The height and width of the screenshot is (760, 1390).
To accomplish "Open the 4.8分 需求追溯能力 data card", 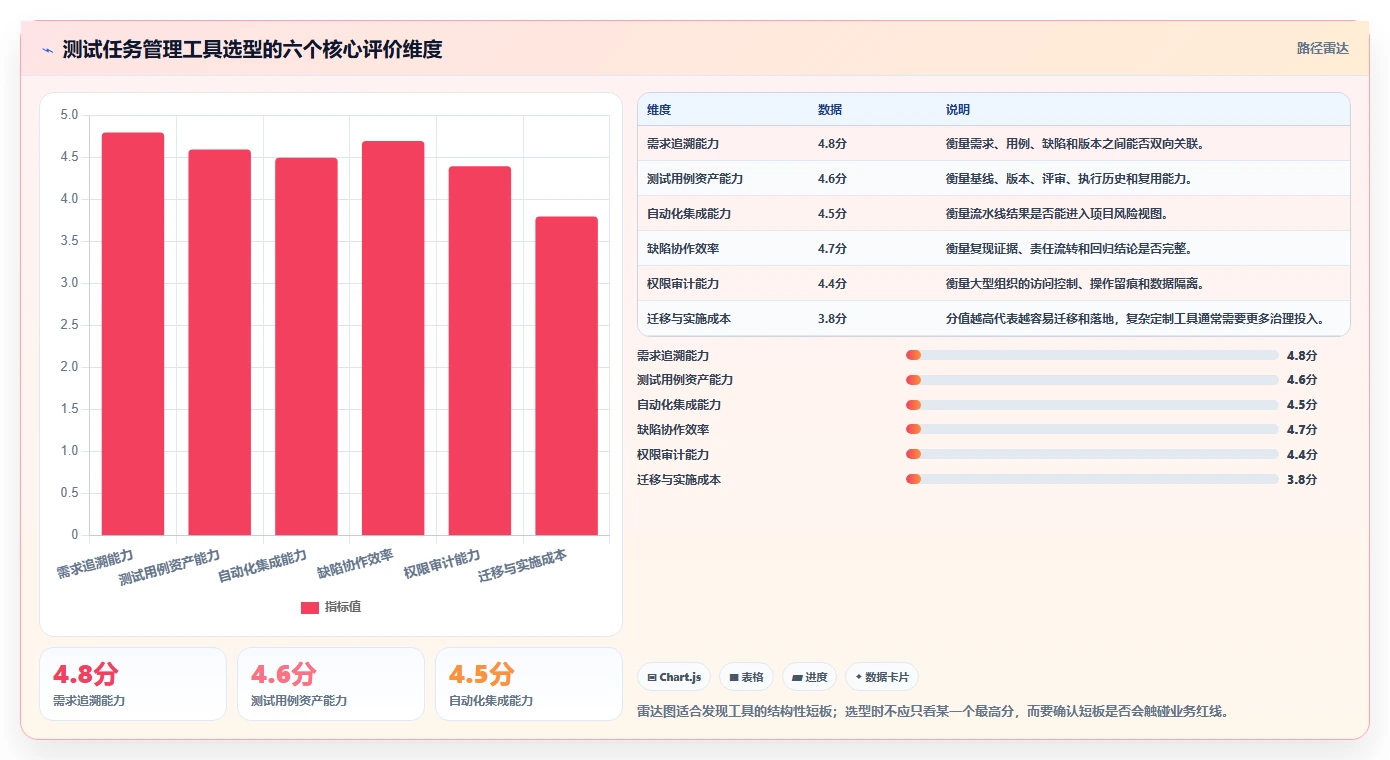I will [133, 684].
